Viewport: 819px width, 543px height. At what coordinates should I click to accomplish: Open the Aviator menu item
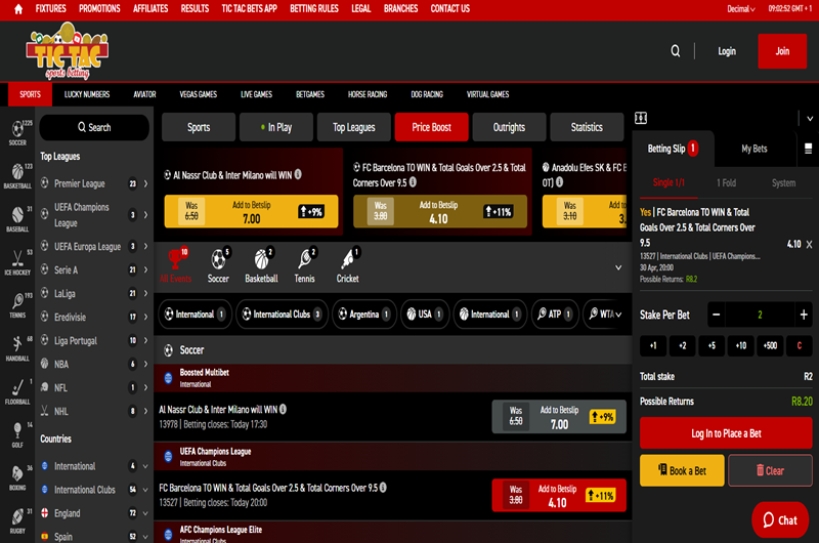coord(145,95)
